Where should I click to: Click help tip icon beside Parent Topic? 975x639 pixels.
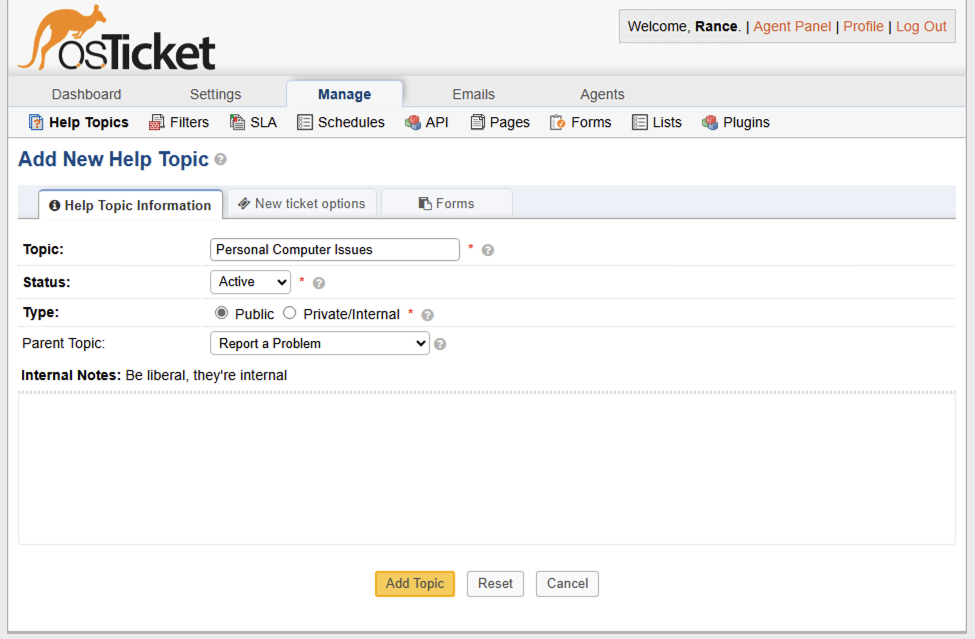440,344
